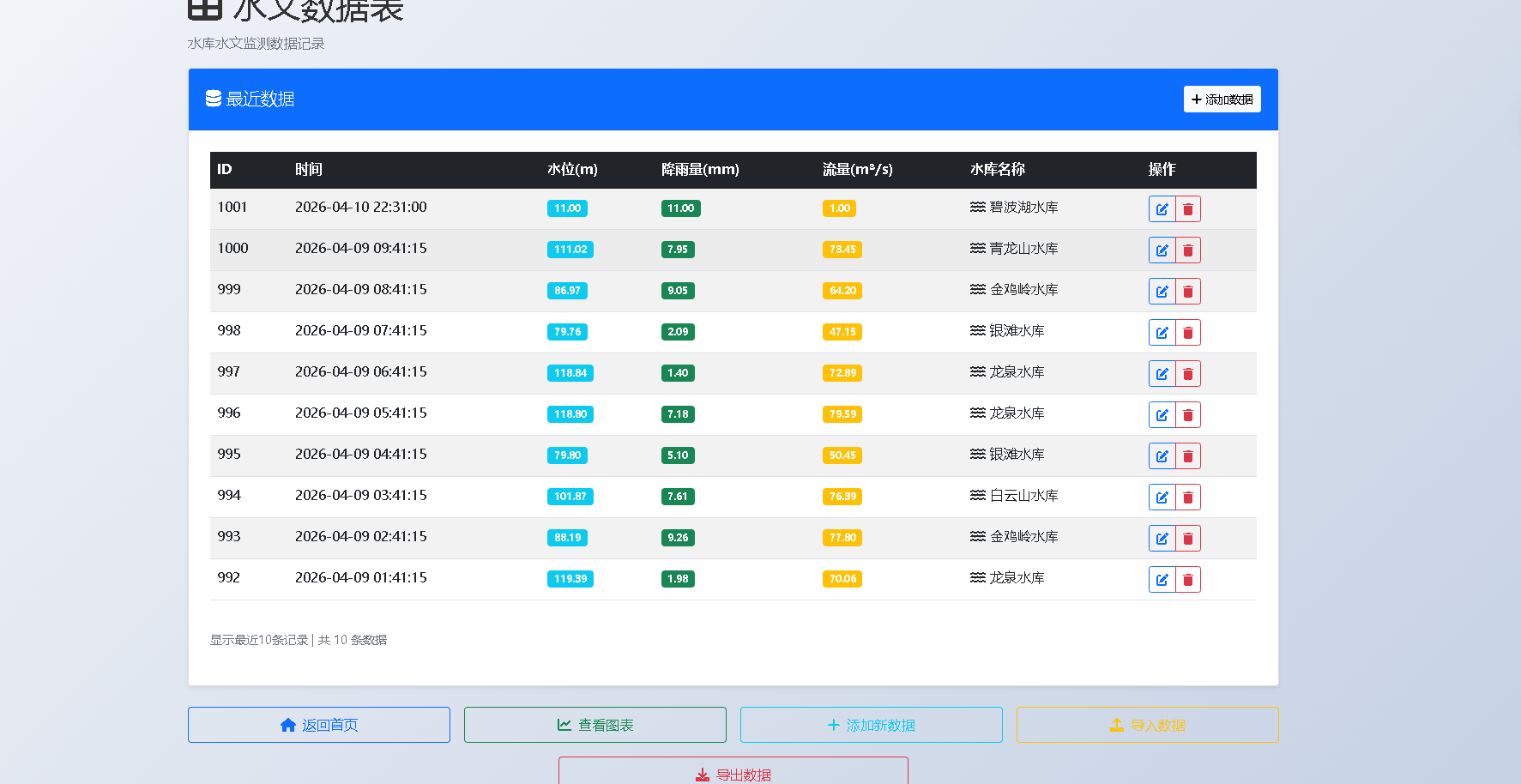This screenshot has width=1521, height=784.
Task: Click the 添加新数据 button
Action: click(872, 725)
